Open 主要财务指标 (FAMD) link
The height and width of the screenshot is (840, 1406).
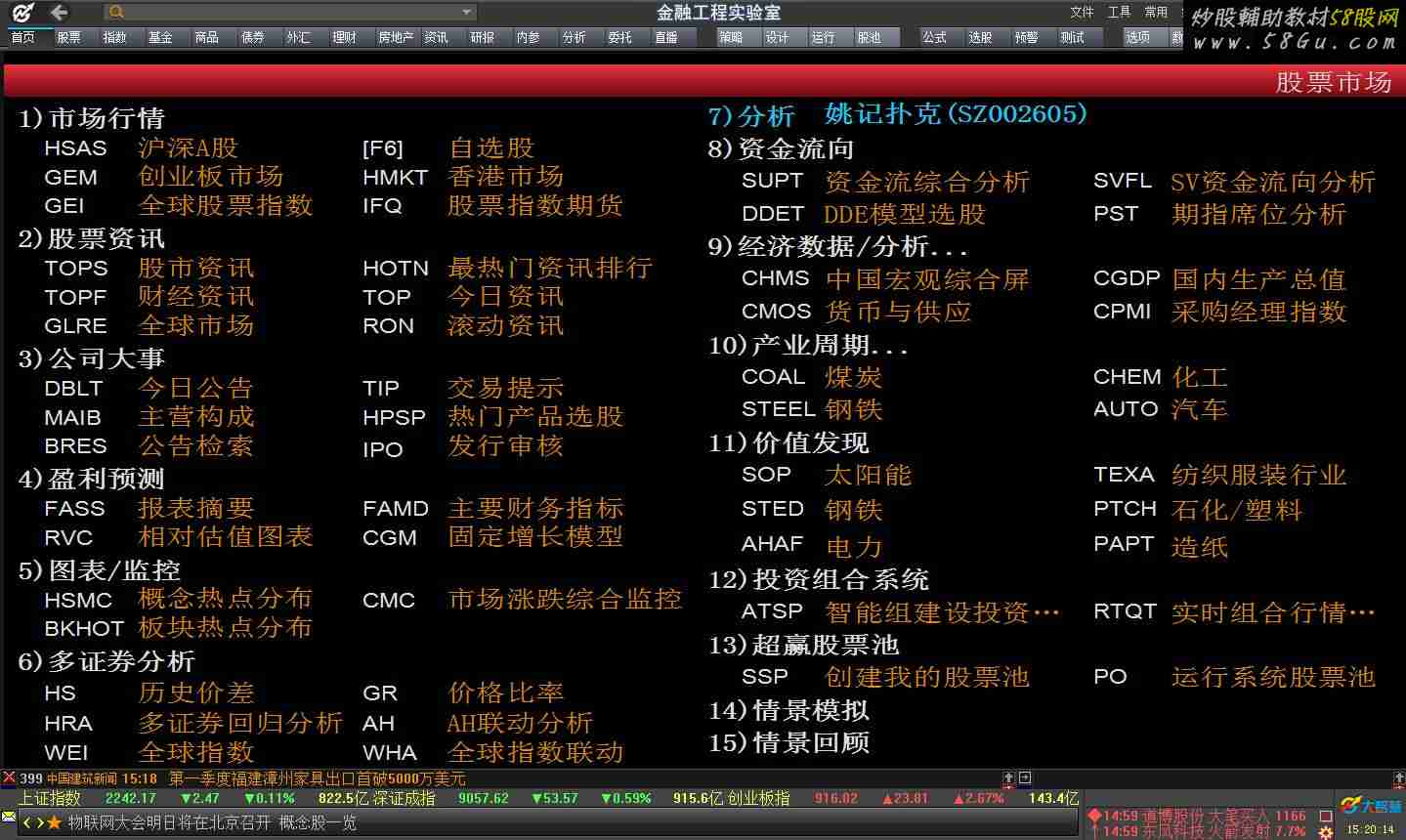535,508
